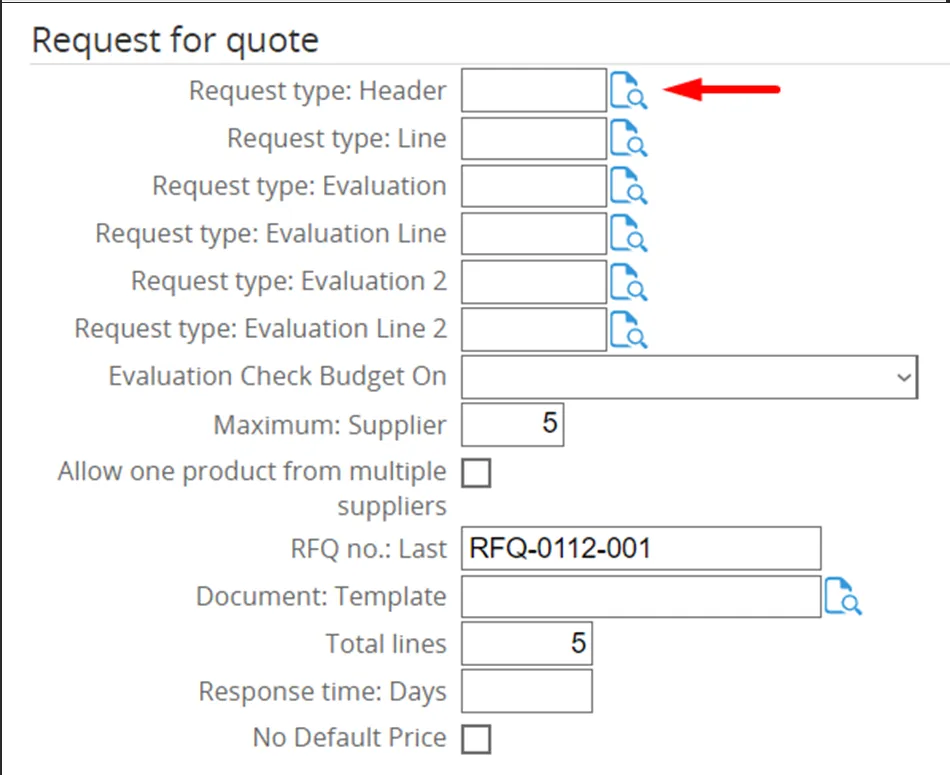This screenshot has width=950, height=775.
Task: Expand the Evaluation Check Budget On dropdown
Action: pos(689,377)
